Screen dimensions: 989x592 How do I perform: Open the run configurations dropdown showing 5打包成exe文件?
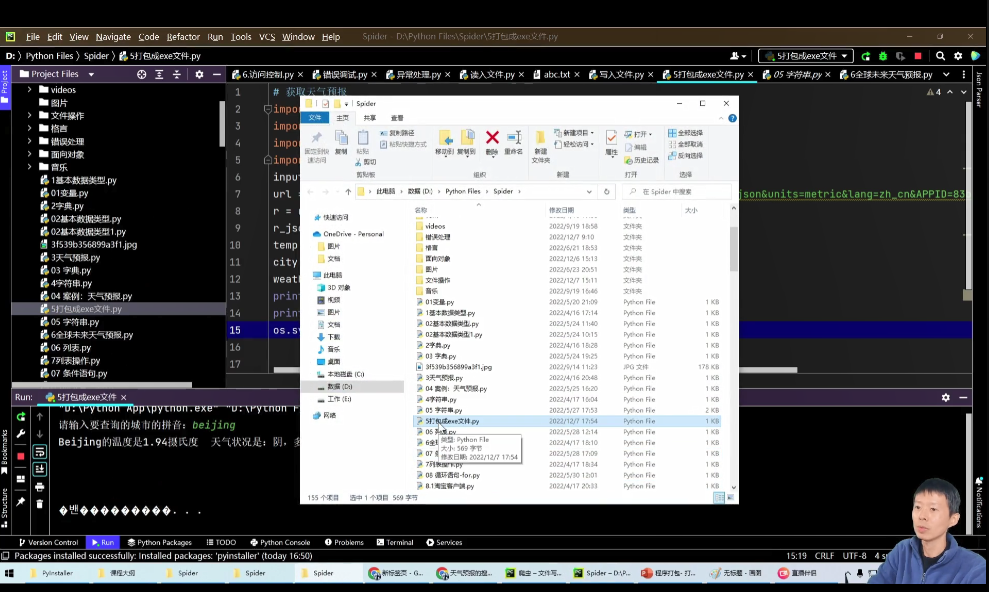(x=806, y=56)
